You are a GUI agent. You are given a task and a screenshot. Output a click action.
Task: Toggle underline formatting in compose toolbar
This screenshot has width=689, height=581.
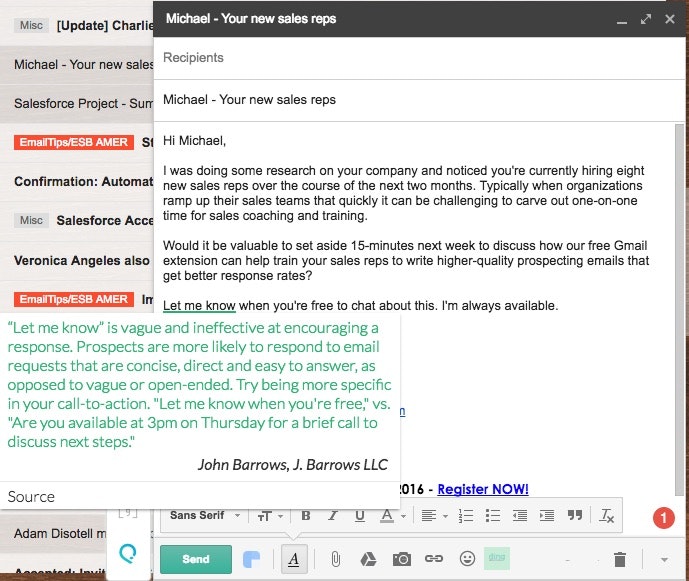pos(359,516)
